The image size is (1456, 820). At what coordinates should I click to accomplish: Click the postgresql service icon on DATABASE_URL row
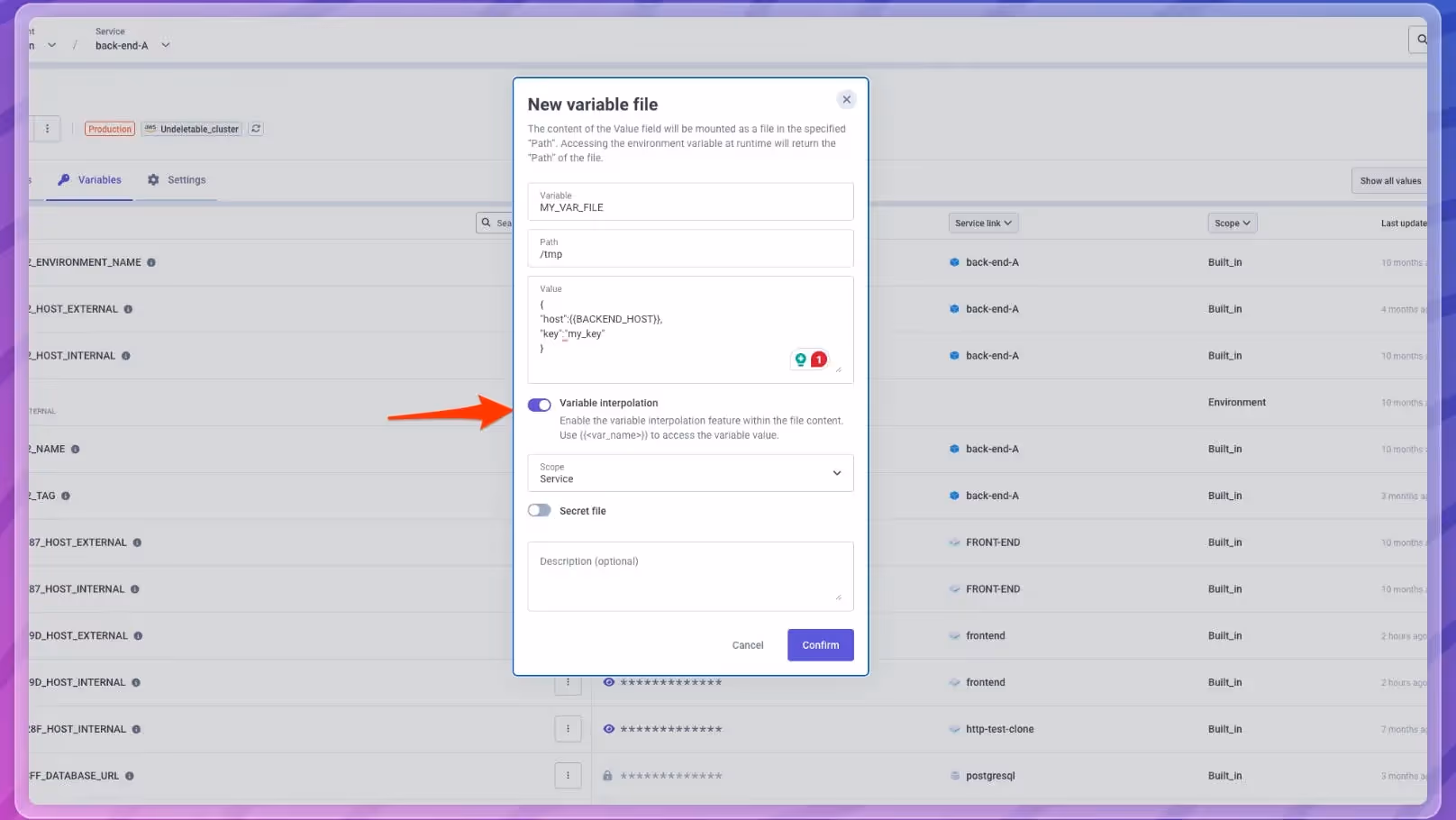click(953, 775)
